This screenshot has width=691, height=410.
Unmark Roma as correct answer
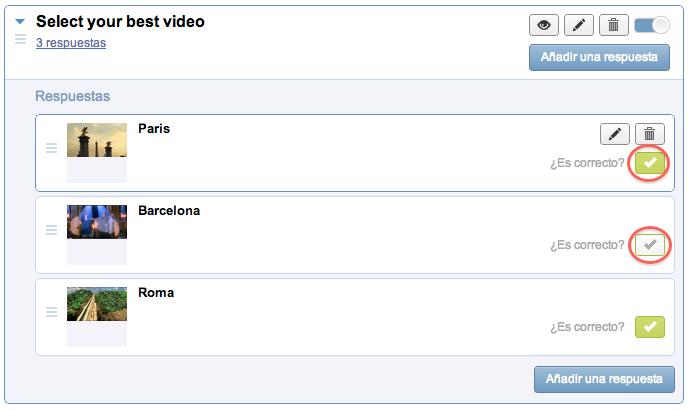(650, 327)
